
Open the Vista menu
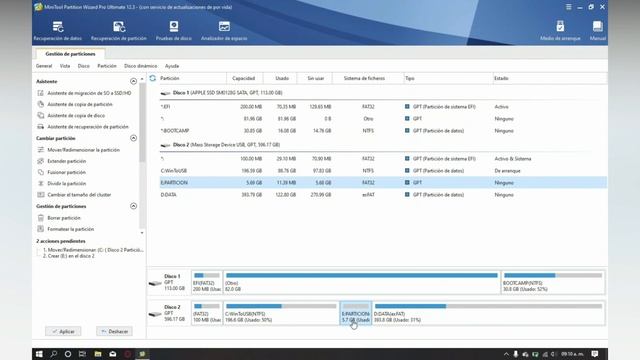click(x=65, y=66)
